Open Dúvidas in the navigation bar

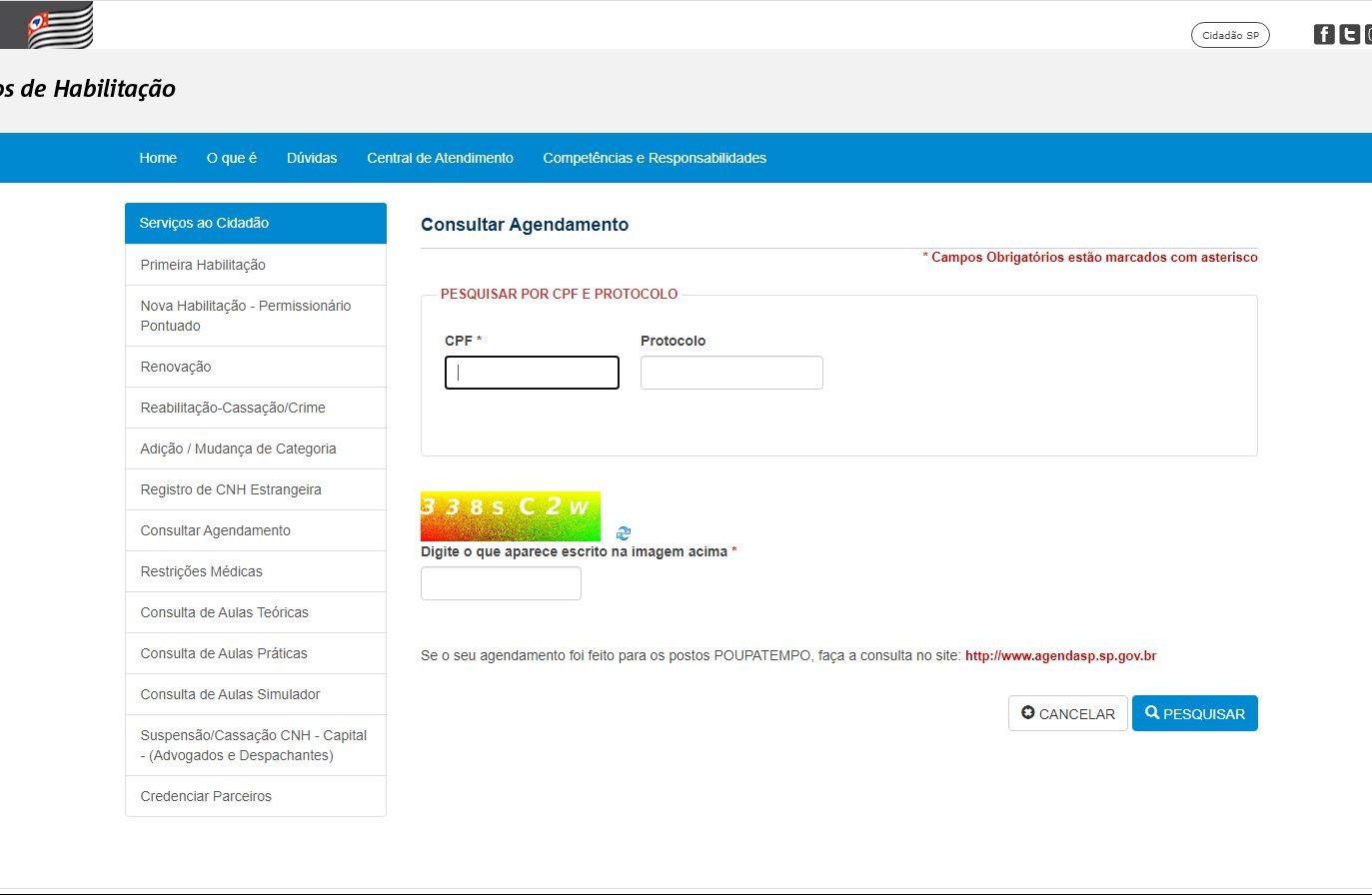click(x=312, y=158)
